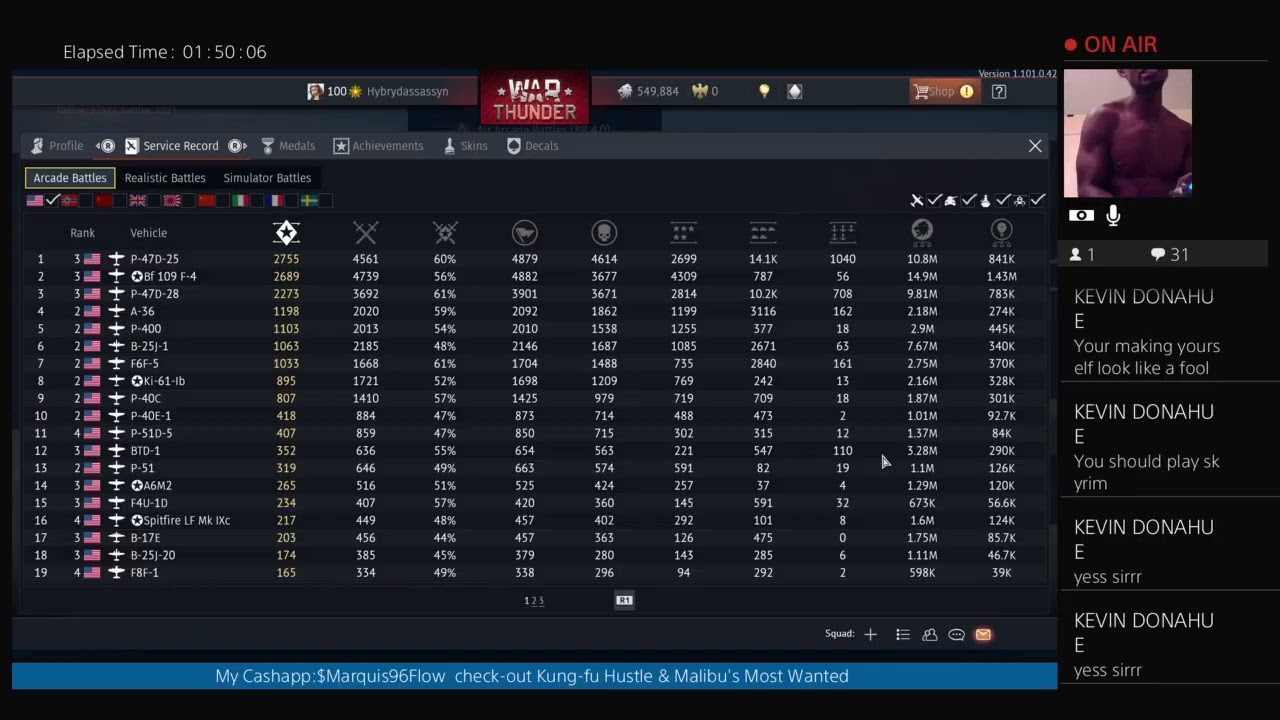This screenshot has width=1280, height=720.
Task: Switch to the Profile tab
Action: click(57, 146)
